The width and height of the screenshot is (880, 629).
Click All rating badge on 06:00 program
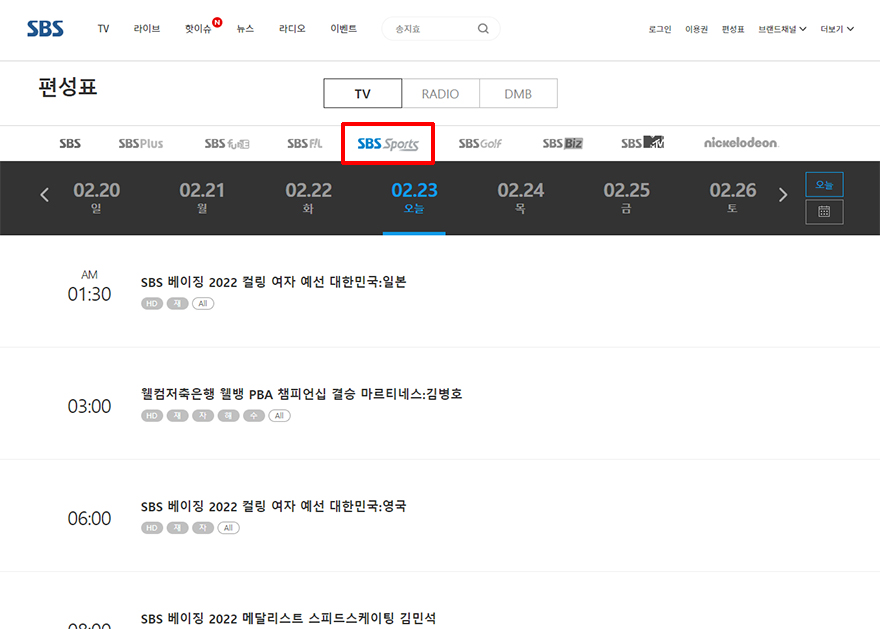point(228,528)
